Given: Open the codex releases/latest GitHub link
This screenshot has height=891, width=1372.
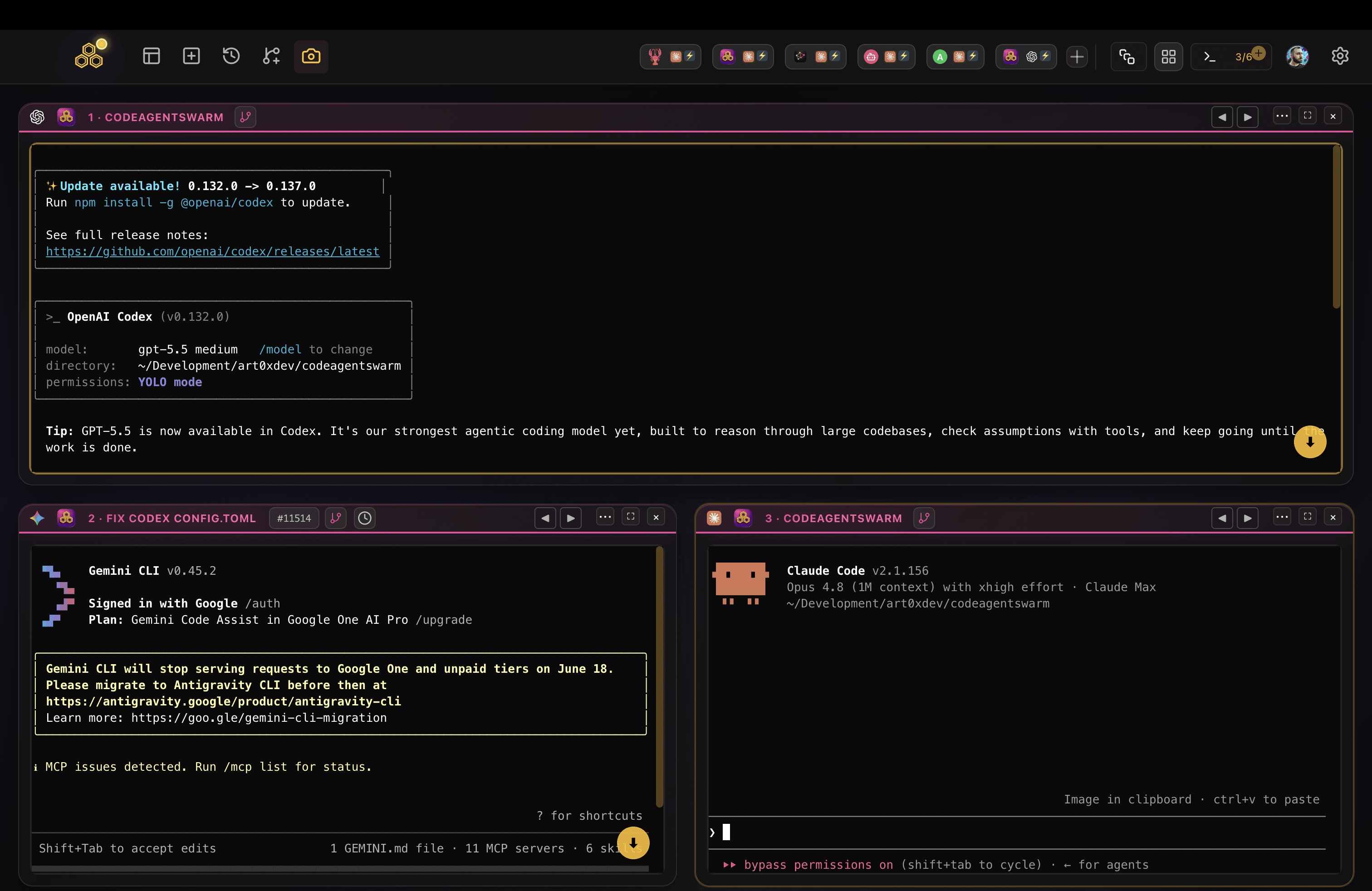Looking at the screenshot, I should coord(213,251).
